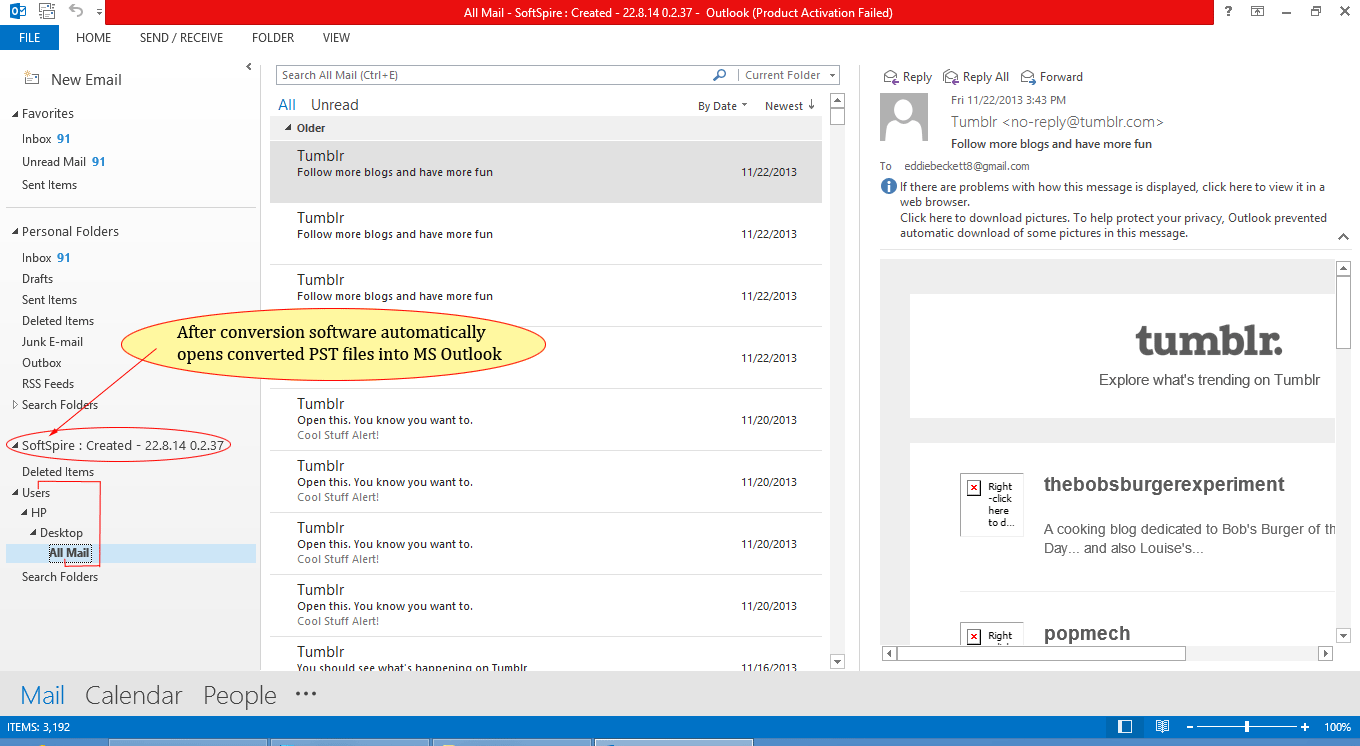Open the FILE tab
This screenshot has height=746, width=1360.
tap(29, 38)
